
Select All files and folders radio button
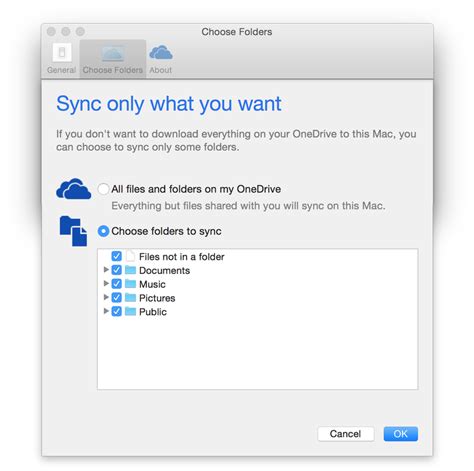[103, 189]
